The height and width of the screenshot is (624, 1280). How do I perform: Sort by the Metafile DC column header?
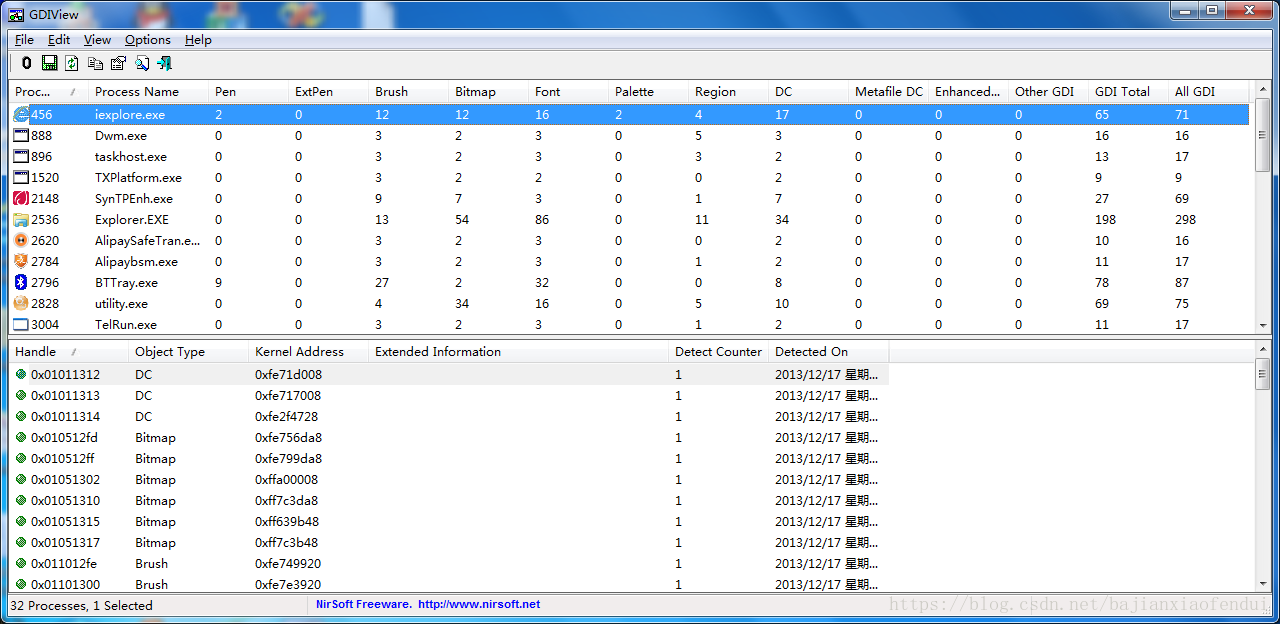(888, 92)
